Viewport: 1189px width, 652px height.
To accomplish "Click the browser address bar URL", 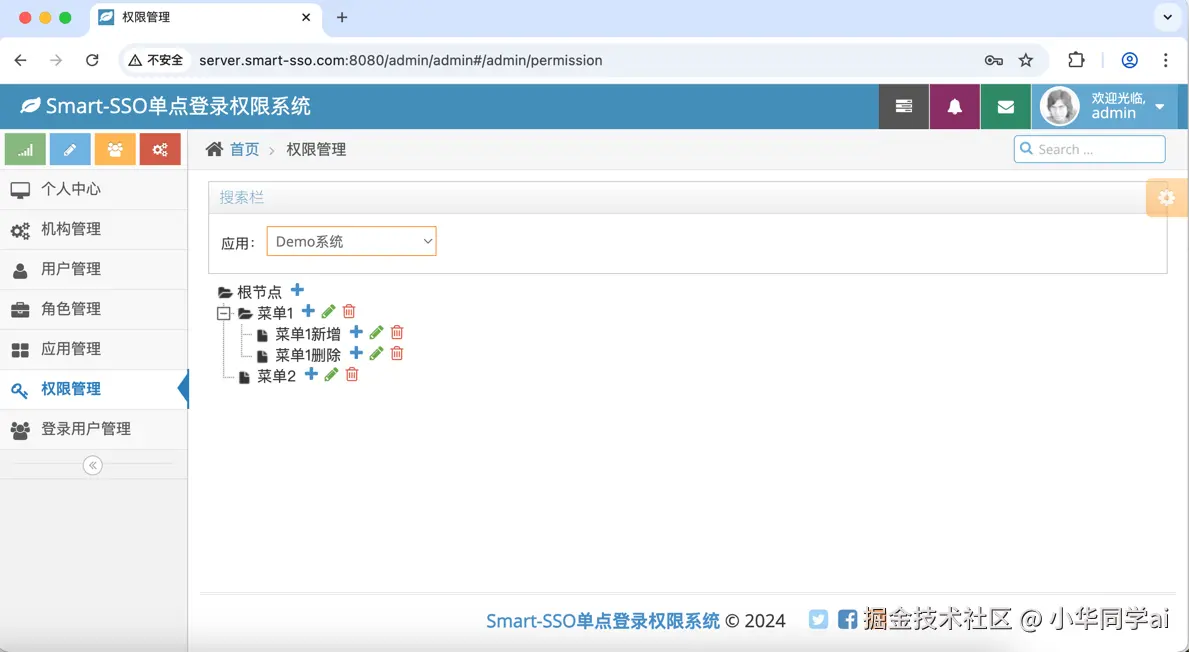I will [400, 60].
